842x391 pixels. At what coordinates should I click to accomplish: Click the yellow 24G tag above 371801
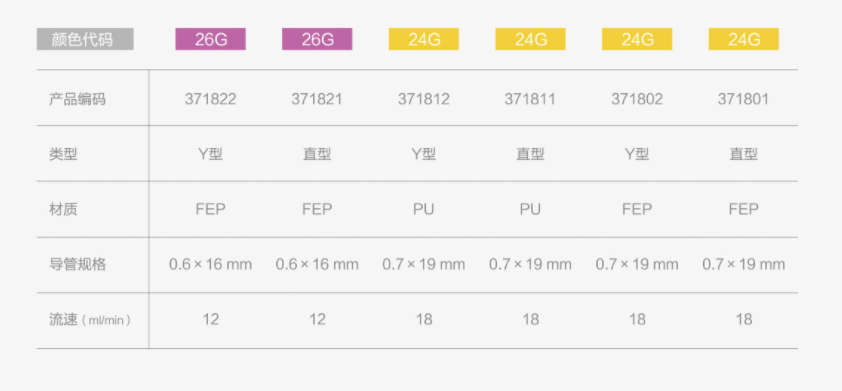[x=744, y=39]
